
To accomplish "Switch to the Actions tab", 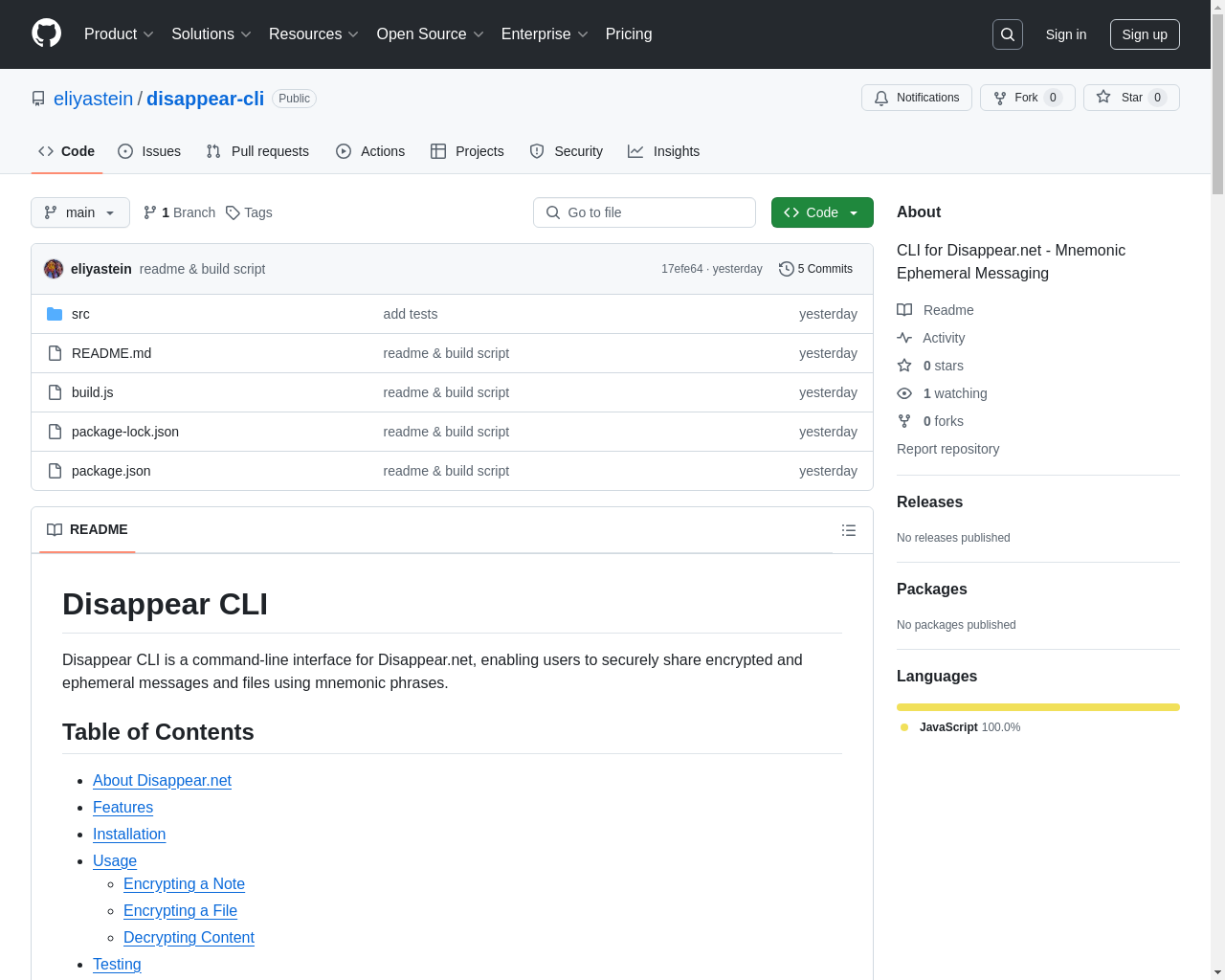I will tap(370, 151).
